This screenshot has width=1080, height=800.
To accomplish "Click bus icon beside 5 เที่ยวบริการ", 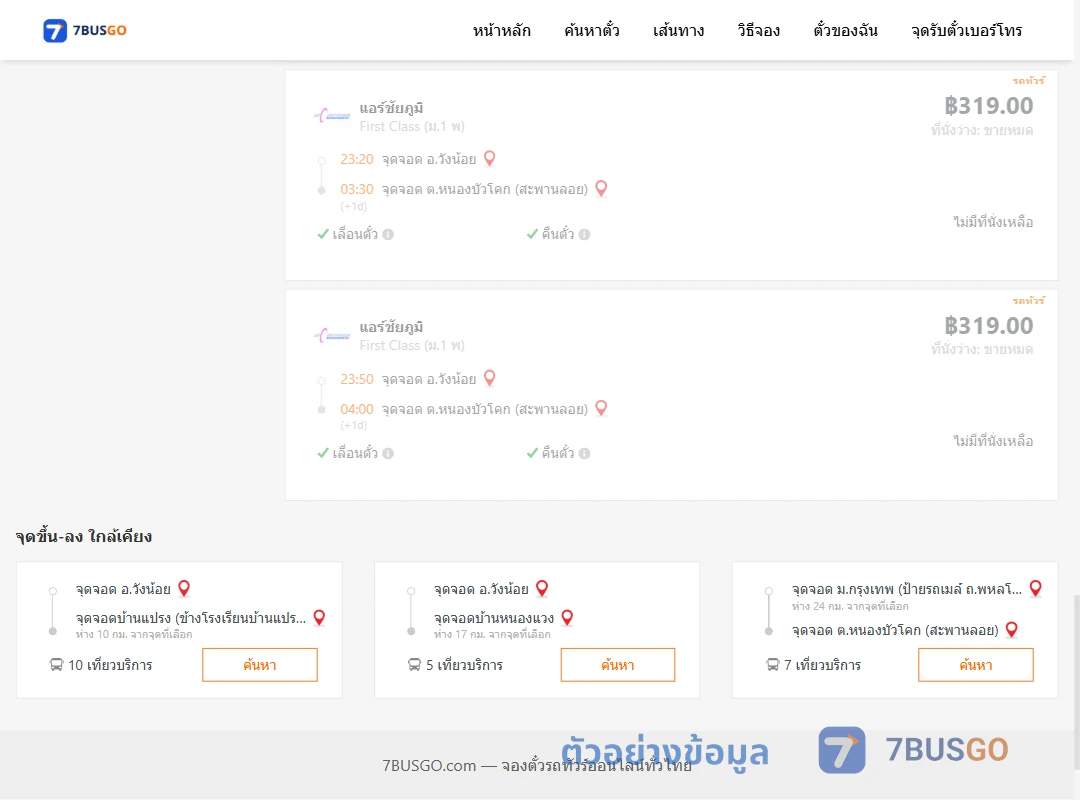I will point(414,665).
